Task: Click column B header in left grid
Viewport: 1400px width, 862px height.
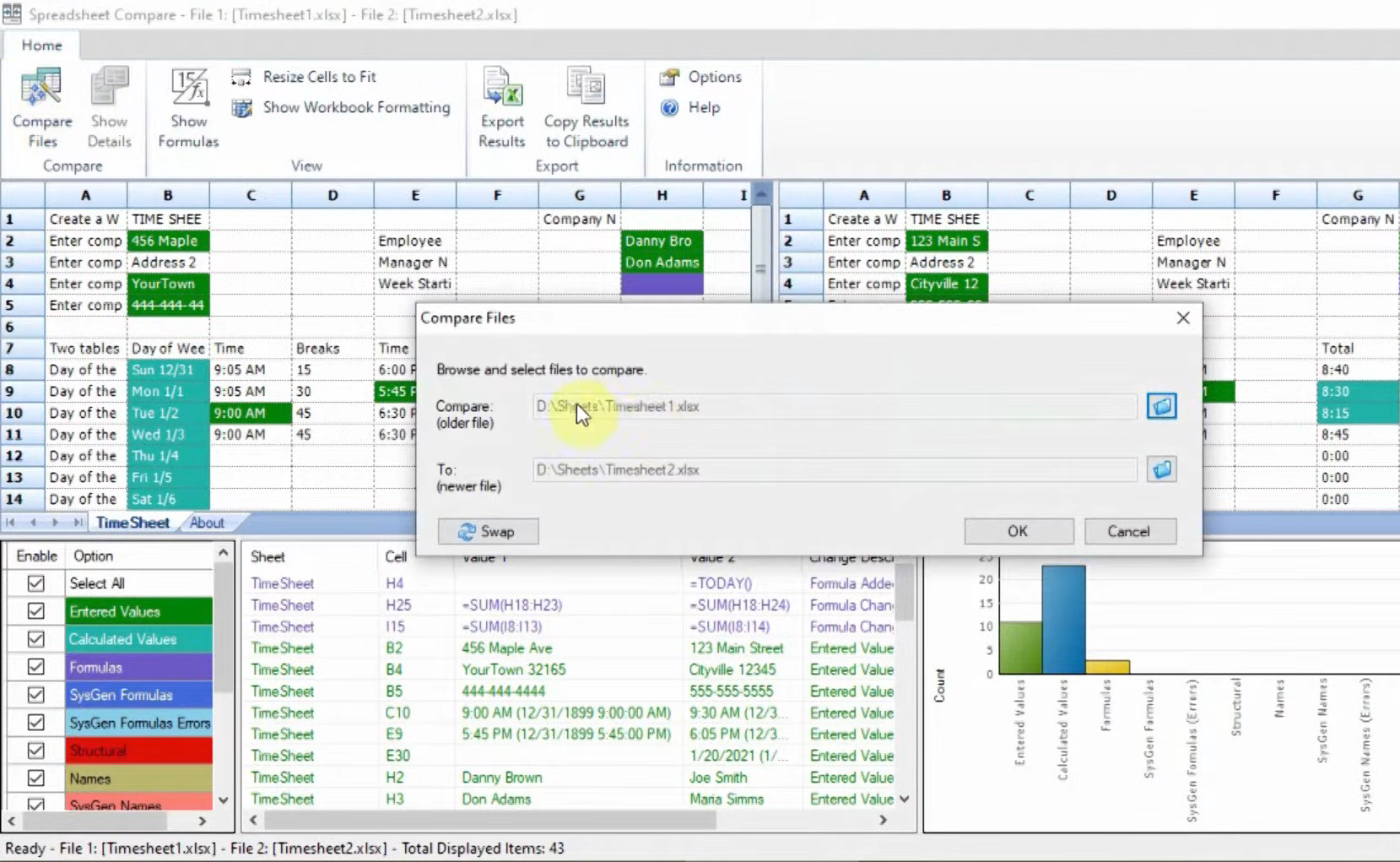Action: click(x=168, y=195)
